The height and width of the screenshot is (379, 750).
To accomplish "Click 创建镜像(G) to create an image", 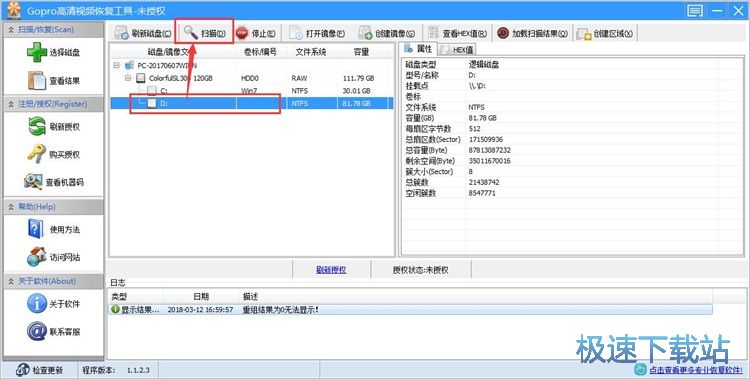I will point(386,33).
